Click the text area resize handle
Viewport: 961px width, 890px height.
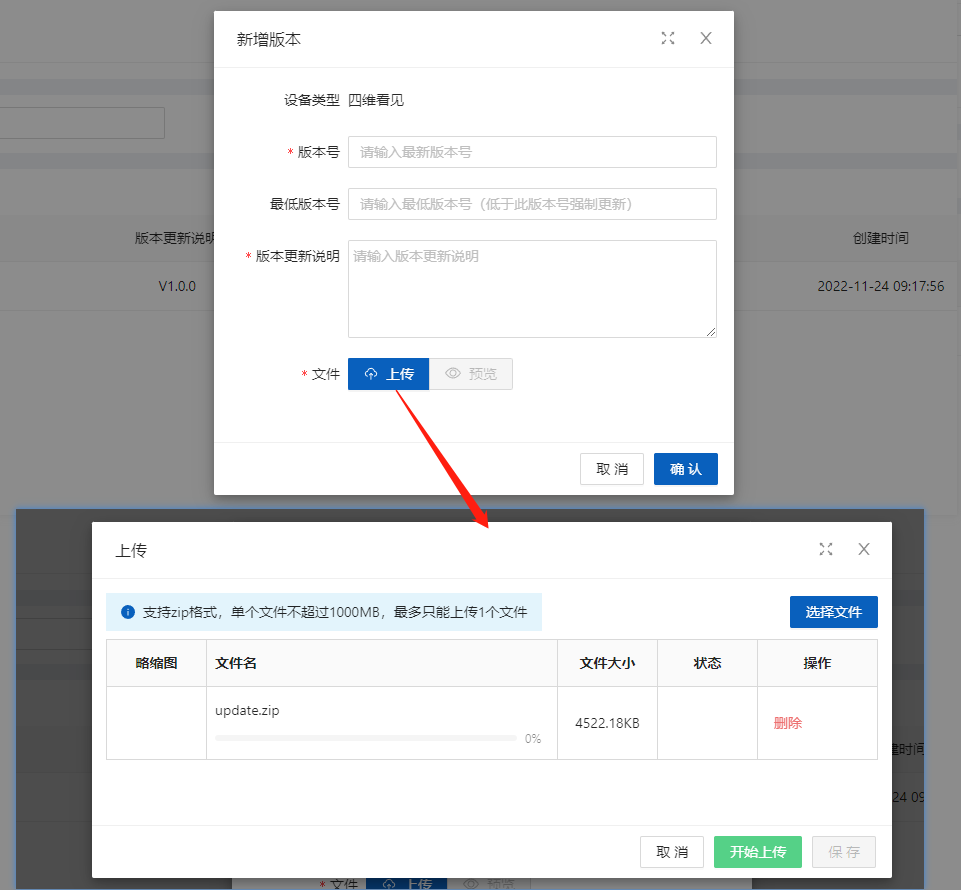point(711,332)
